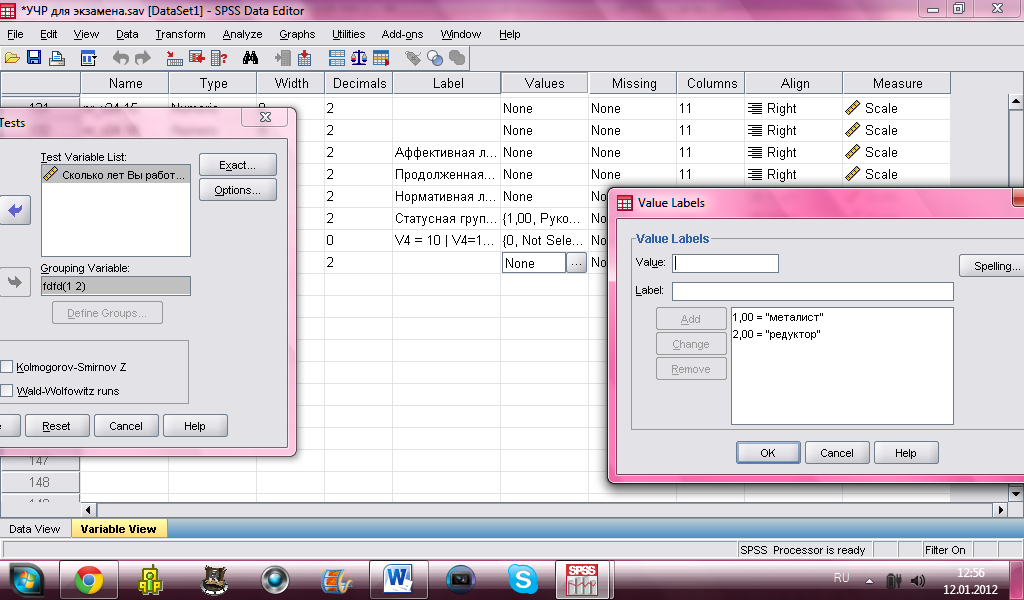Image resolution: width=1024 pixels, height=600 pixels.
Task: Click the horizontal scrollbar right arrow
Action: coord(1000,510)
